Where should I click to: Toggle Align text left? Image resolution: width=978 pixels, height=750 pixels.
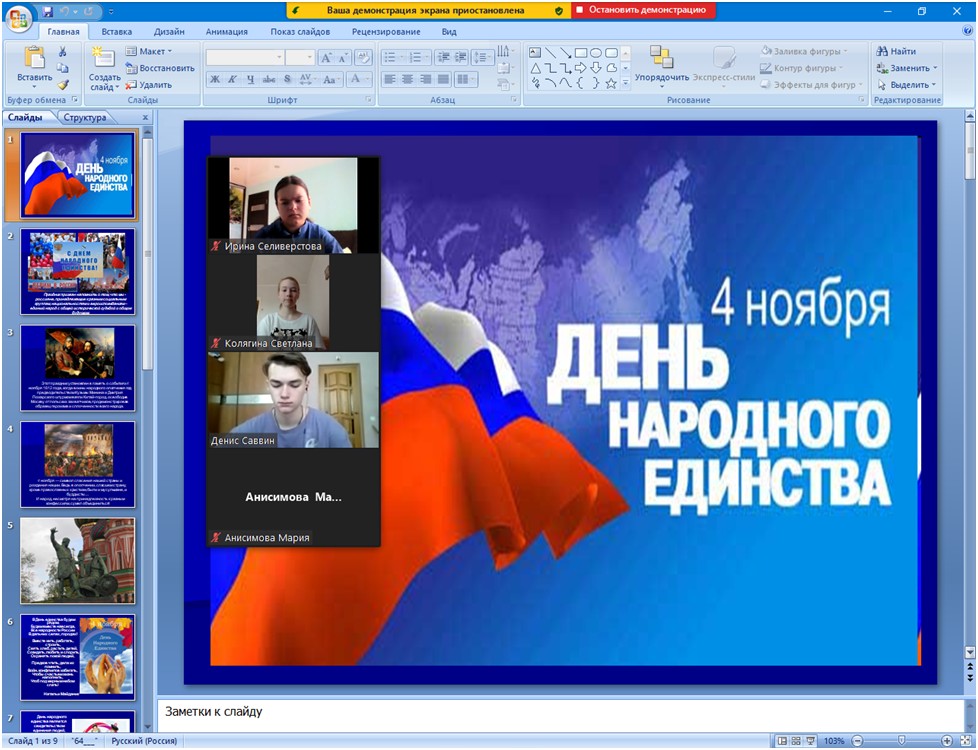(x=389, y=79)
